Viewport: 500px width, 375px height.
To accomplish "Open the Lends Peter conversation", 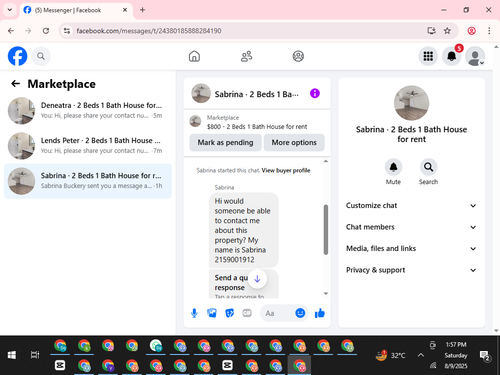I will (88, 146).
